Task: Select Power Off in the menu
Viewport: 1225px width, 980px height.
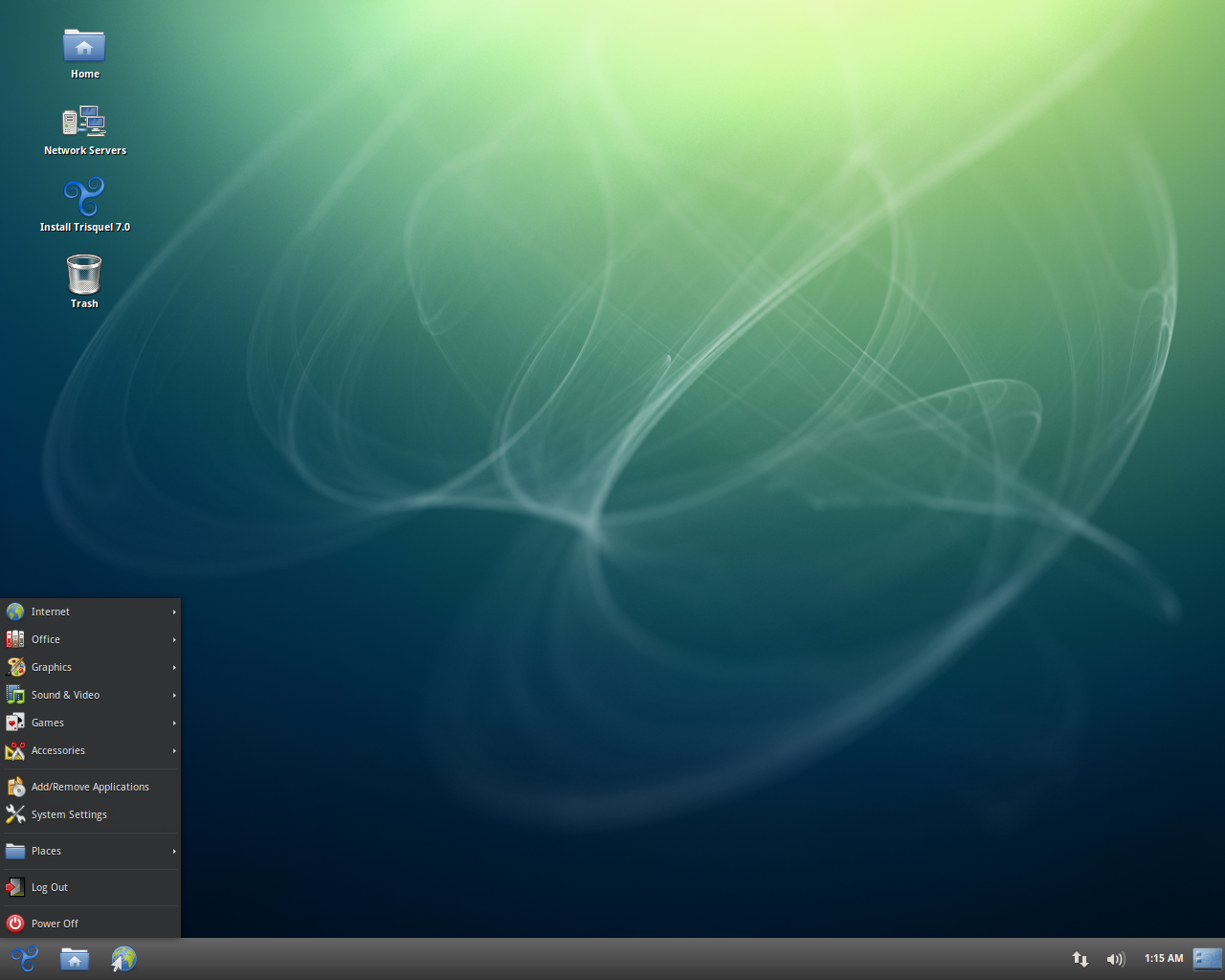Action: pyautogui.click(x=91, y=924)
